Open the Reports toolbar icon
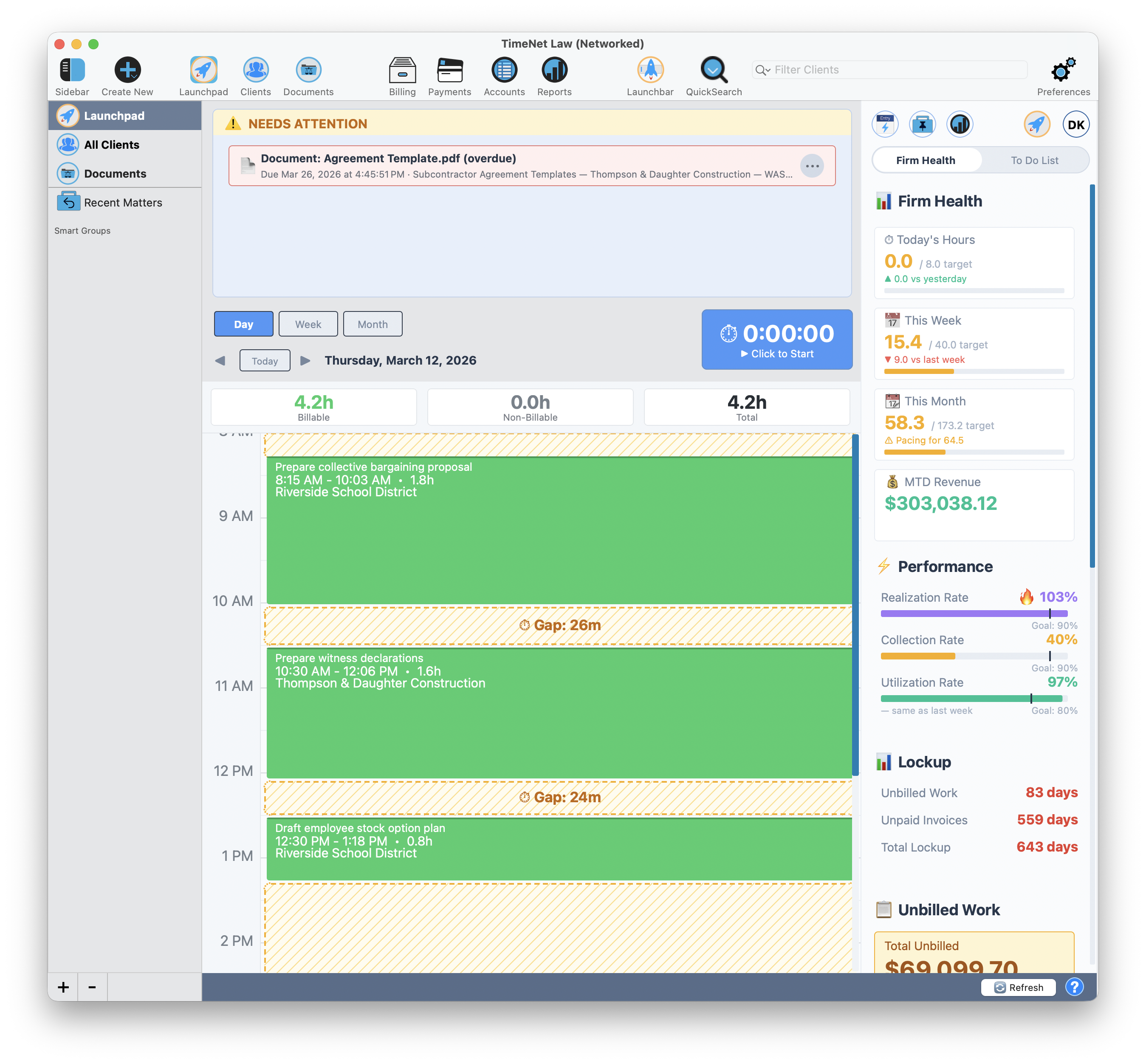The width and height of the screenshot is (1146, 1064). (x=553, y=69)
